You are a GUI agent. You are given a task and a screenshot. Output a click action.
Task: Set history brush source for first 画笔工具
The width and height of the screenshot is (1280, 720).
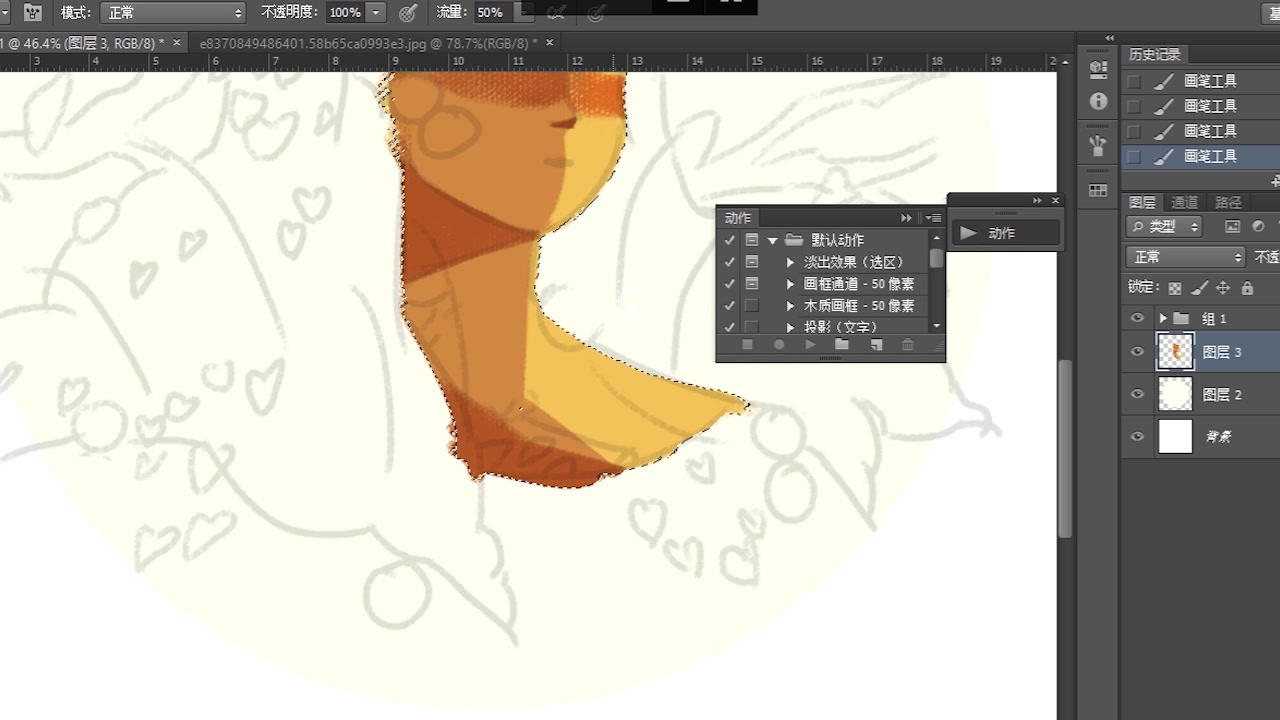click(x=1134, y=81)
